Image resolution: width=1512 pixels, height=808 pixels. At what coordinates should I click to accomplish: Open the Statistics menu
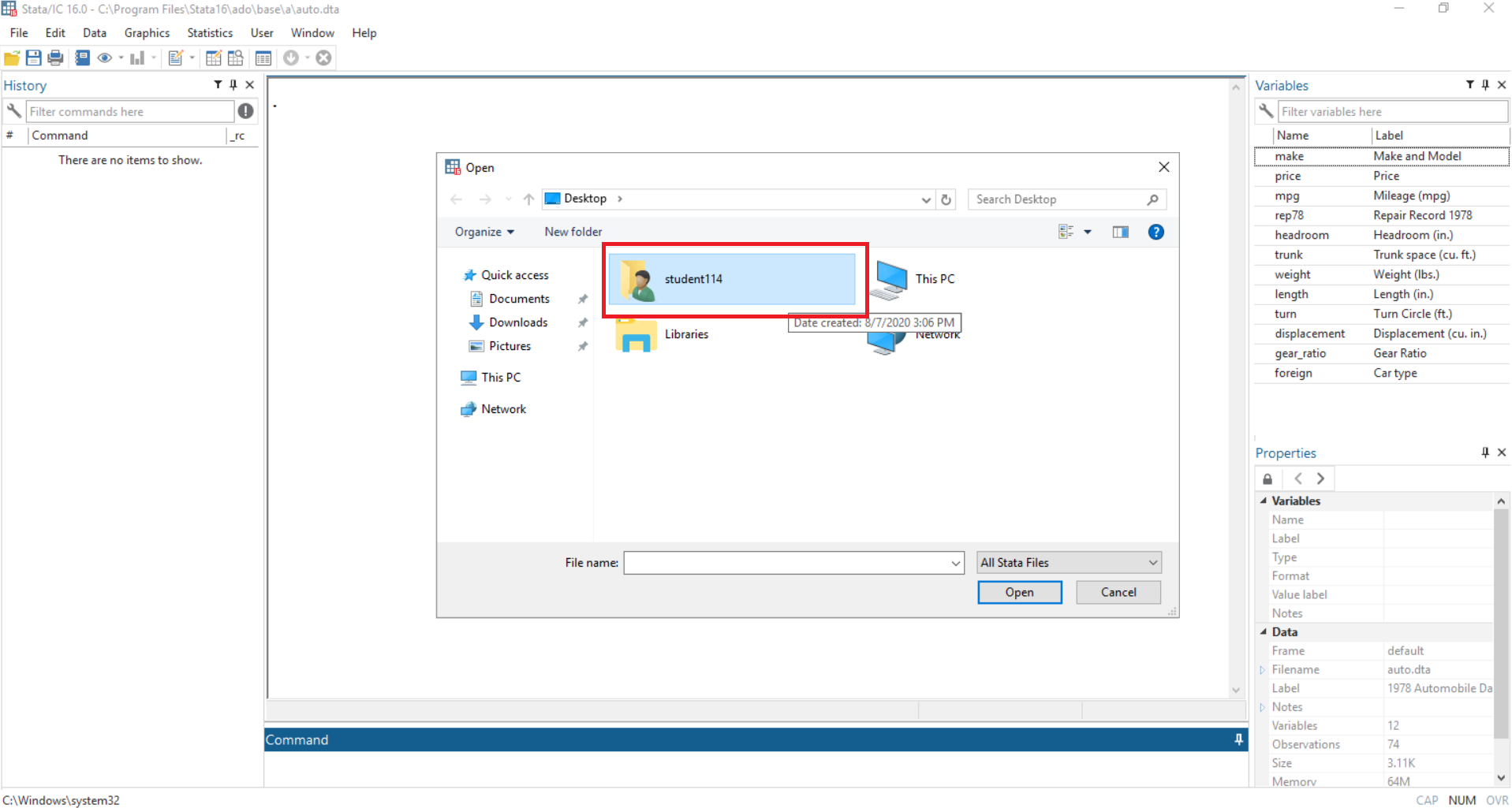pyautogui.click(x=209, y=32)
